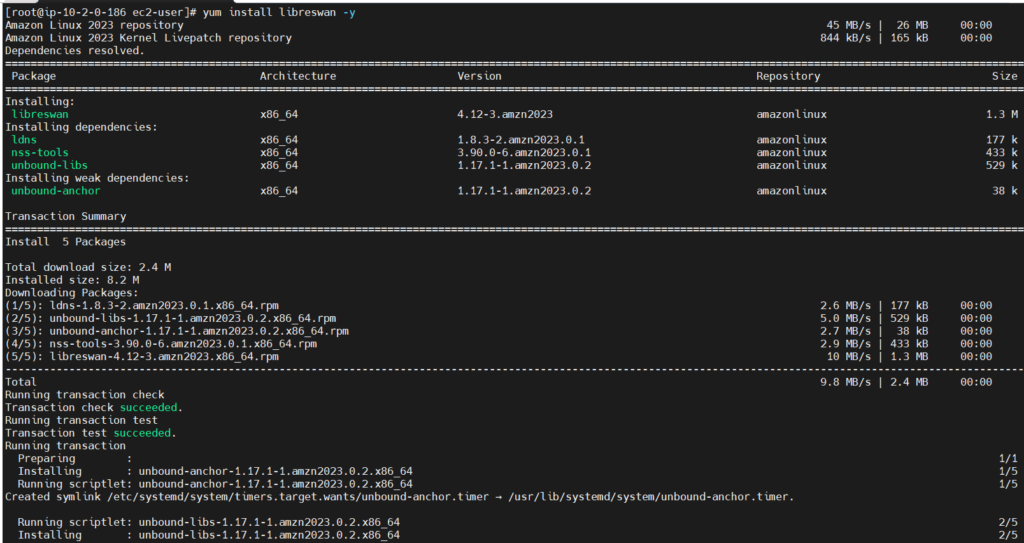This screenshot has height=543, width=1024.
Task: Click the 'Repository' column header
Action: click(x=788, y=76)
